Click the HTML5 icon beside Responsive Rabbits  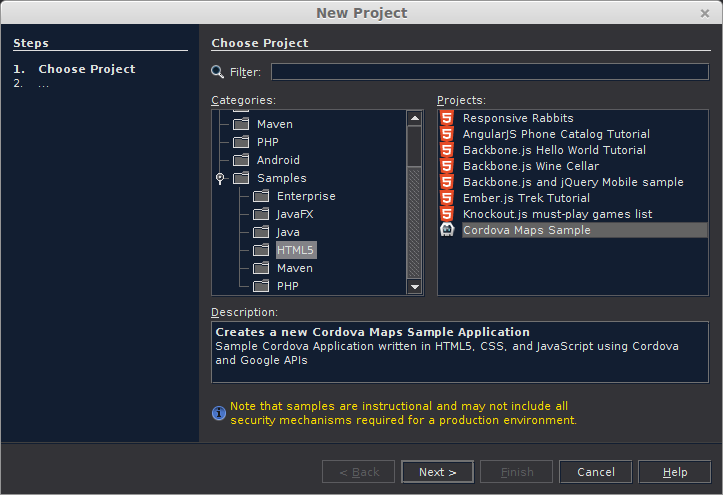point(446,118)
